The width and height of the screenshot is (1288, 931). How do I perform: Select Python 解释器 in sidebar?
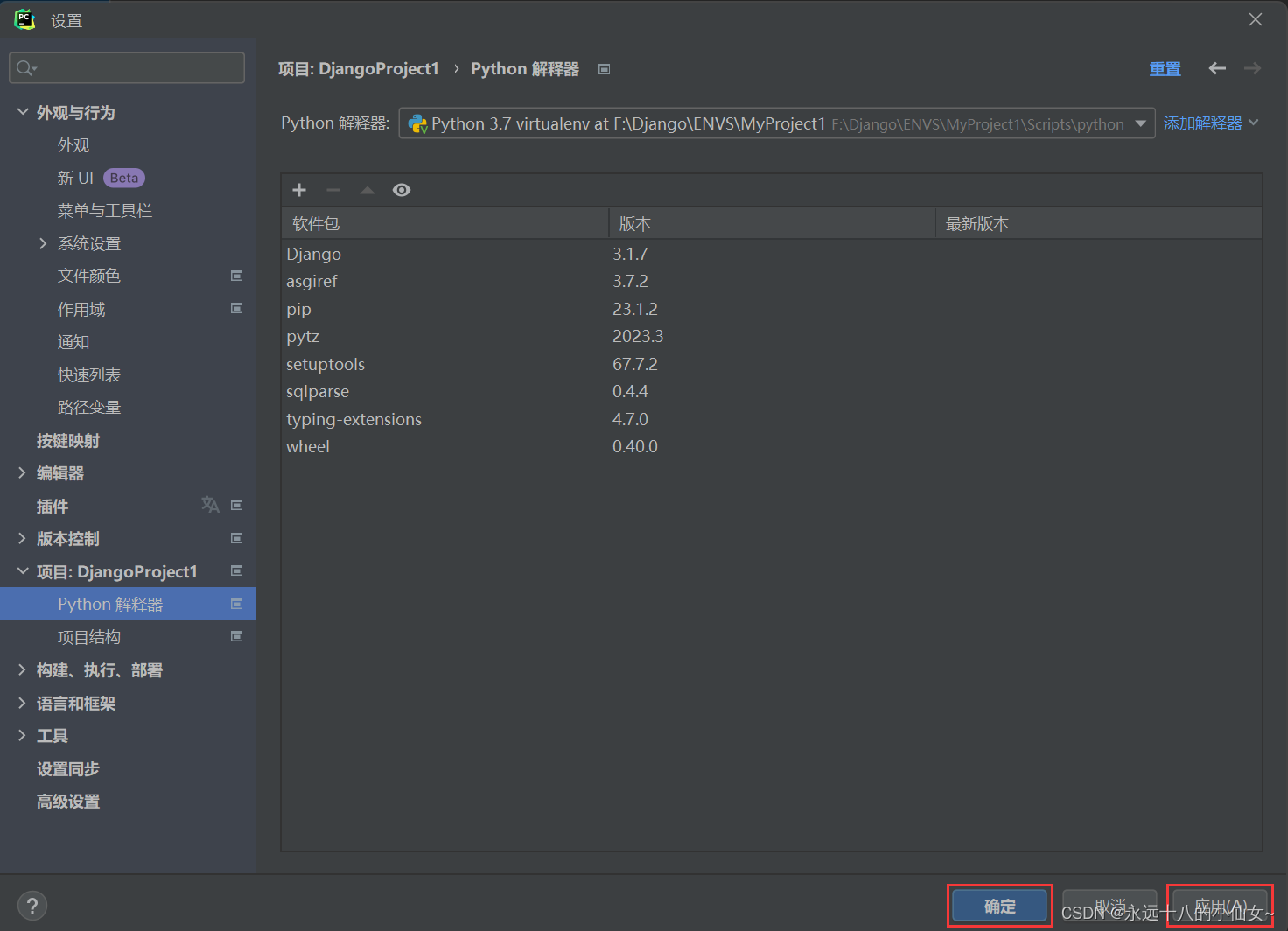click(x=128, y=604)
